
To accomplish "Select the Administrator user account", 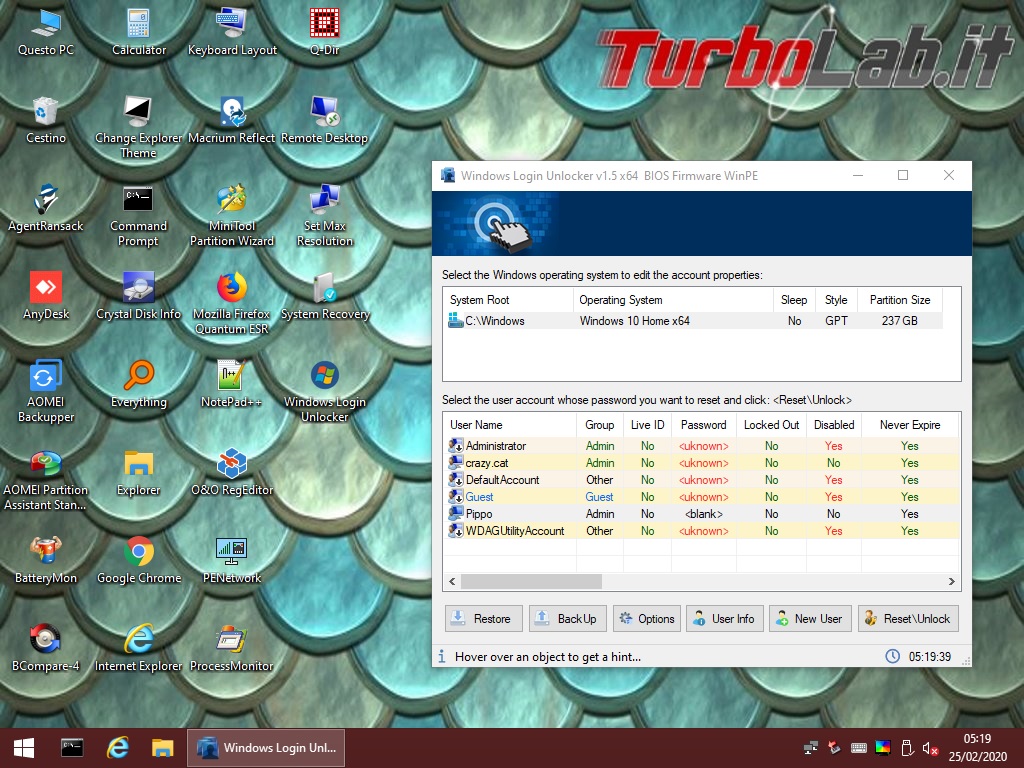I will (x=701, y=445).
